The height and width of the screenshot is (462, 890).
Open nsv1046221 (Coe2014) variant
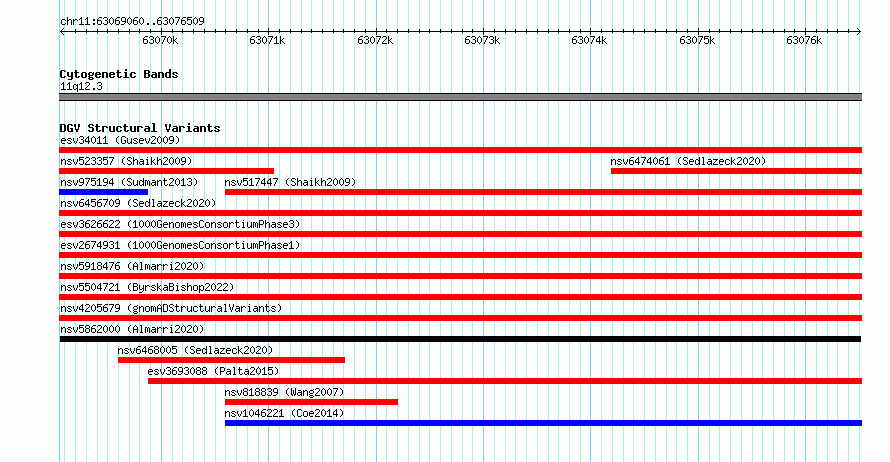pos(284,413)
